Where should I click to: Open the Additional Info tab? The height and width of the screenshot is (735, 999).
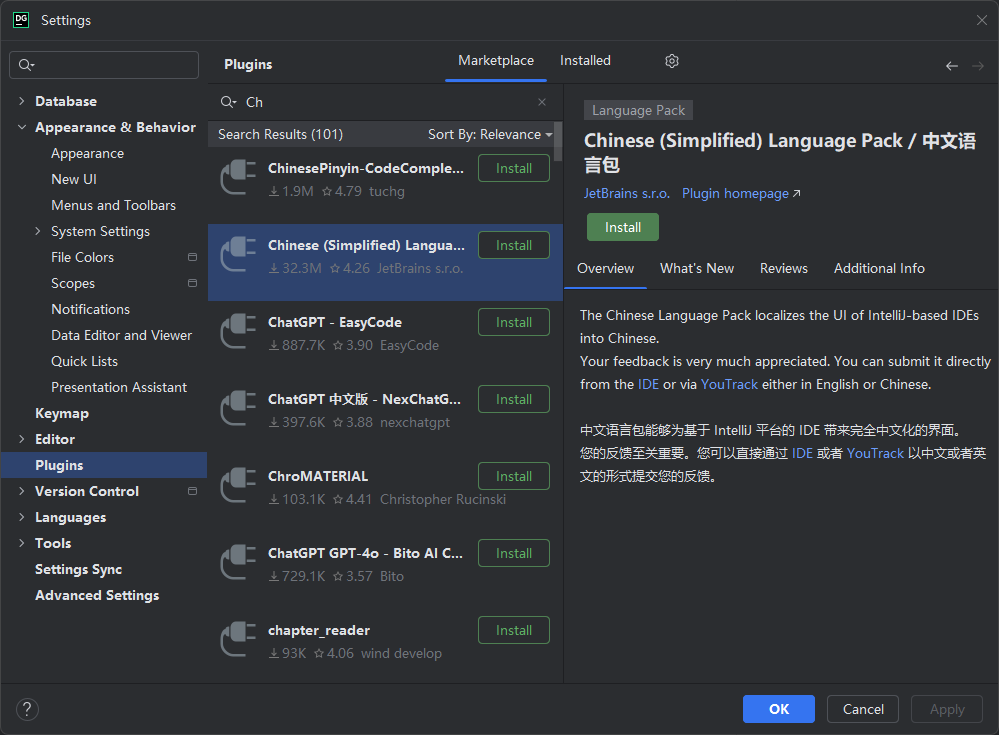(x=879, y=268)
